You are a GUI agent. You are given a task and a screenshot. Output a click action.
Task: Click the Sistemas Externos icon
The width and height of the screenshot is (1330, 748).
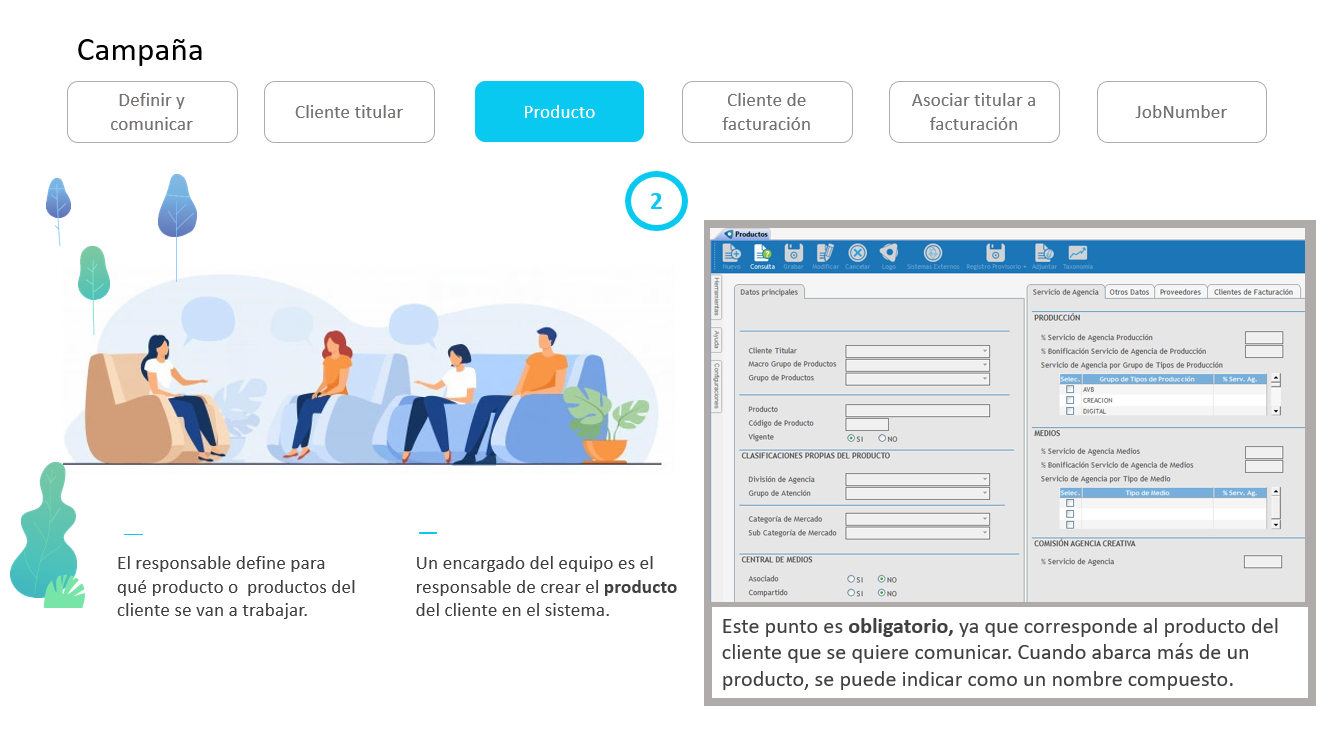pos(932,254)
